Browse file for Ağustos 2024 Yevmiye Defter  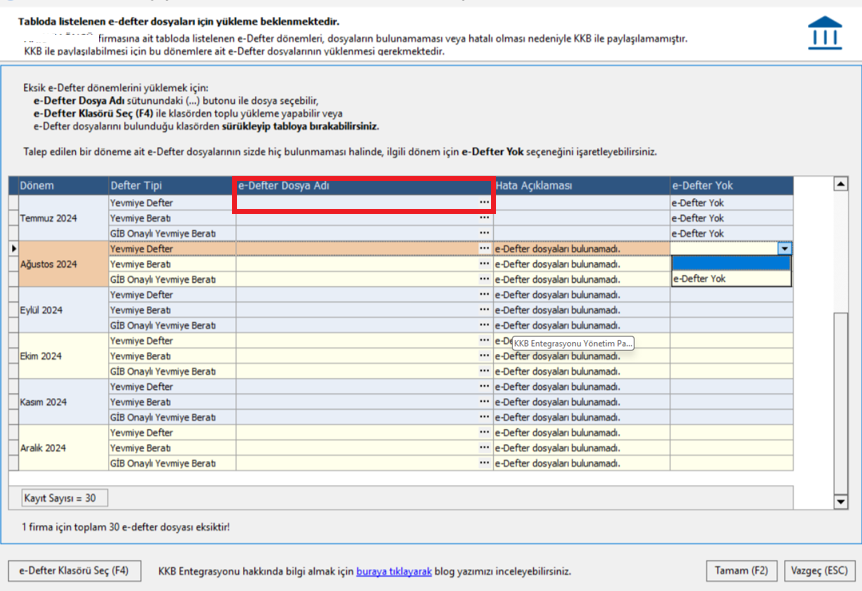(x=484, y=248)
